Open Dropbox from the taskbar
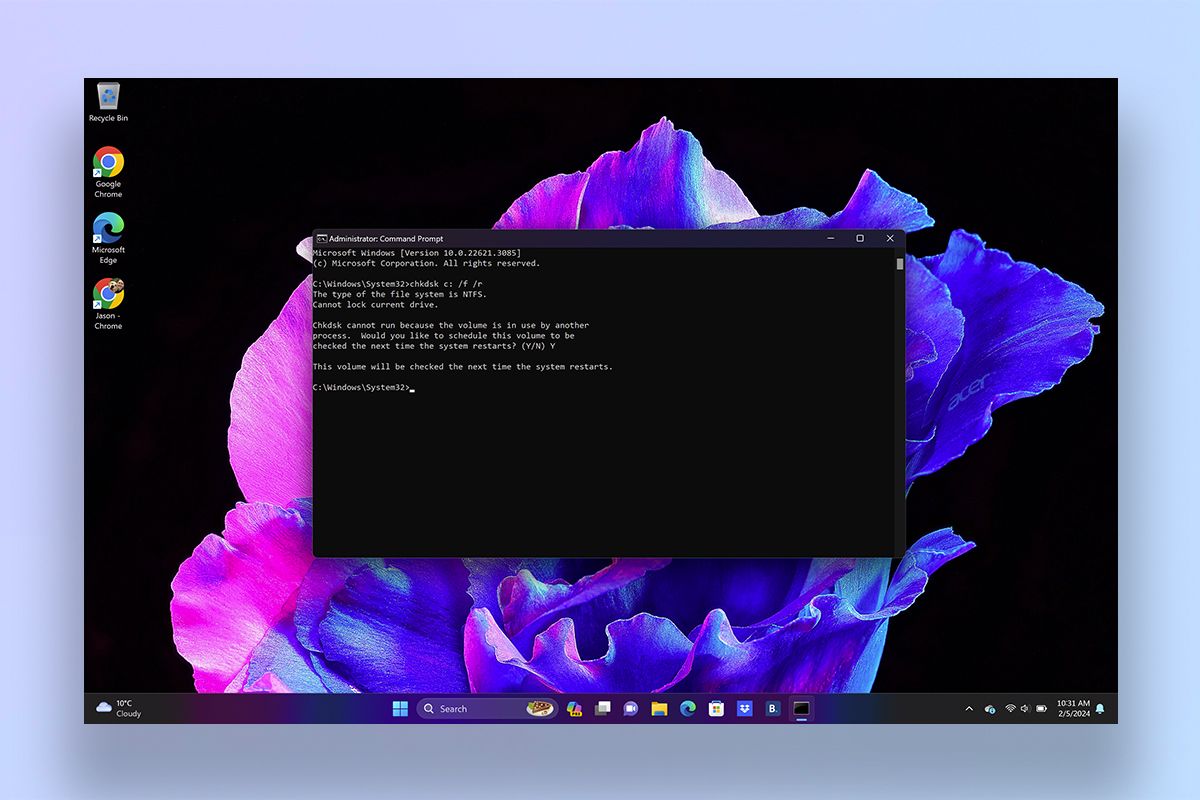The height and width of the screenshot is (800, 1200). click(745, 708)
